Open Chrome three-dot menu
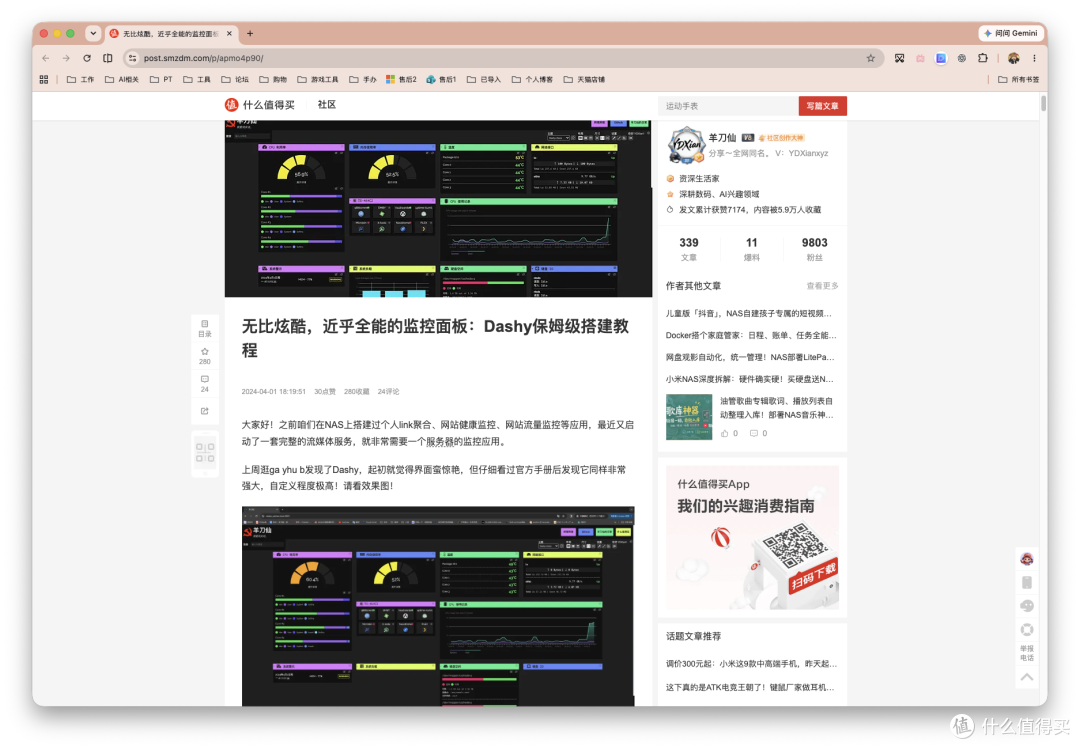 1034,59
